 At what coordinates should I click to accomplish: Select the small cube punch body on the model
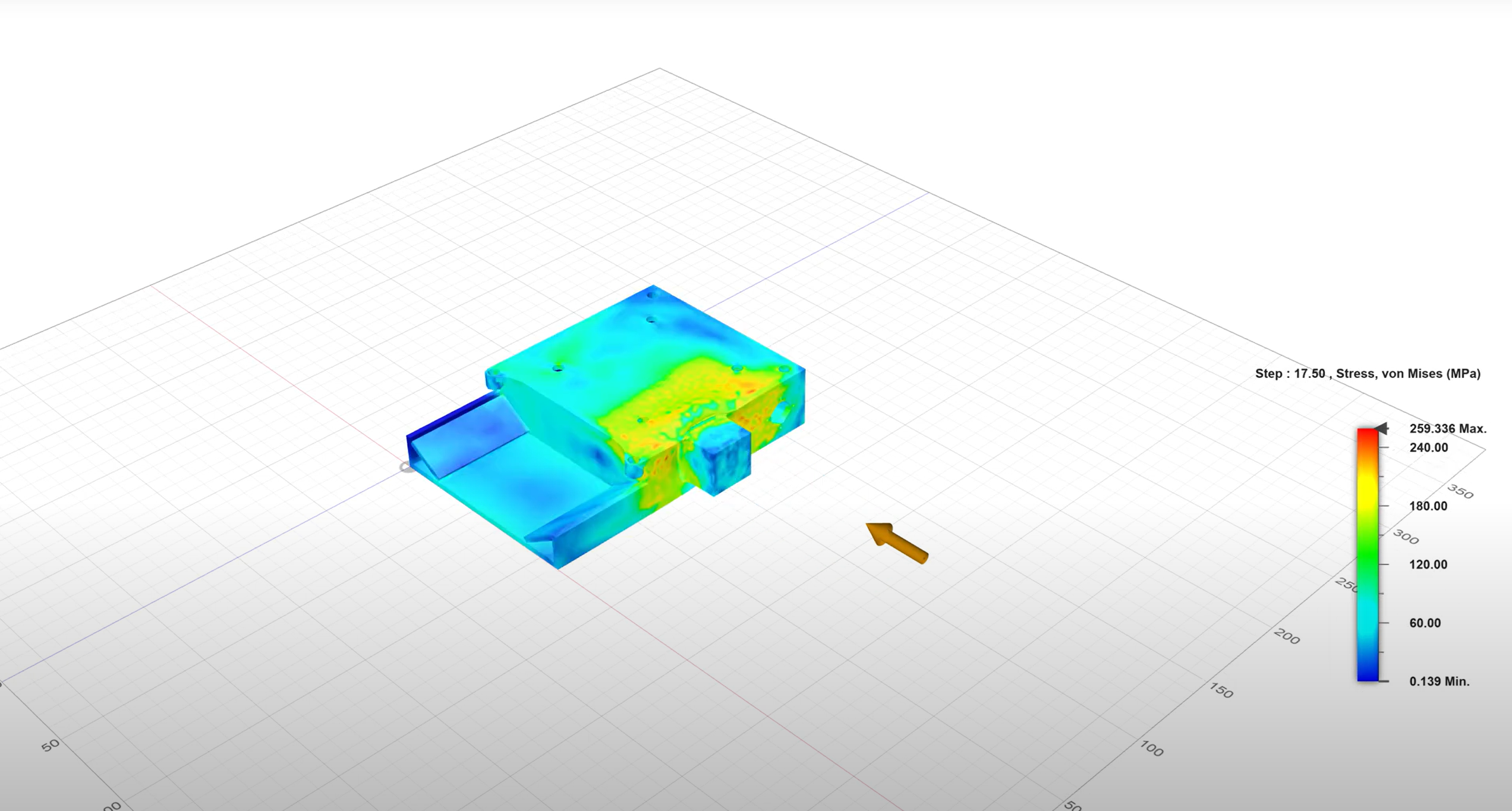tap(720, 460)
